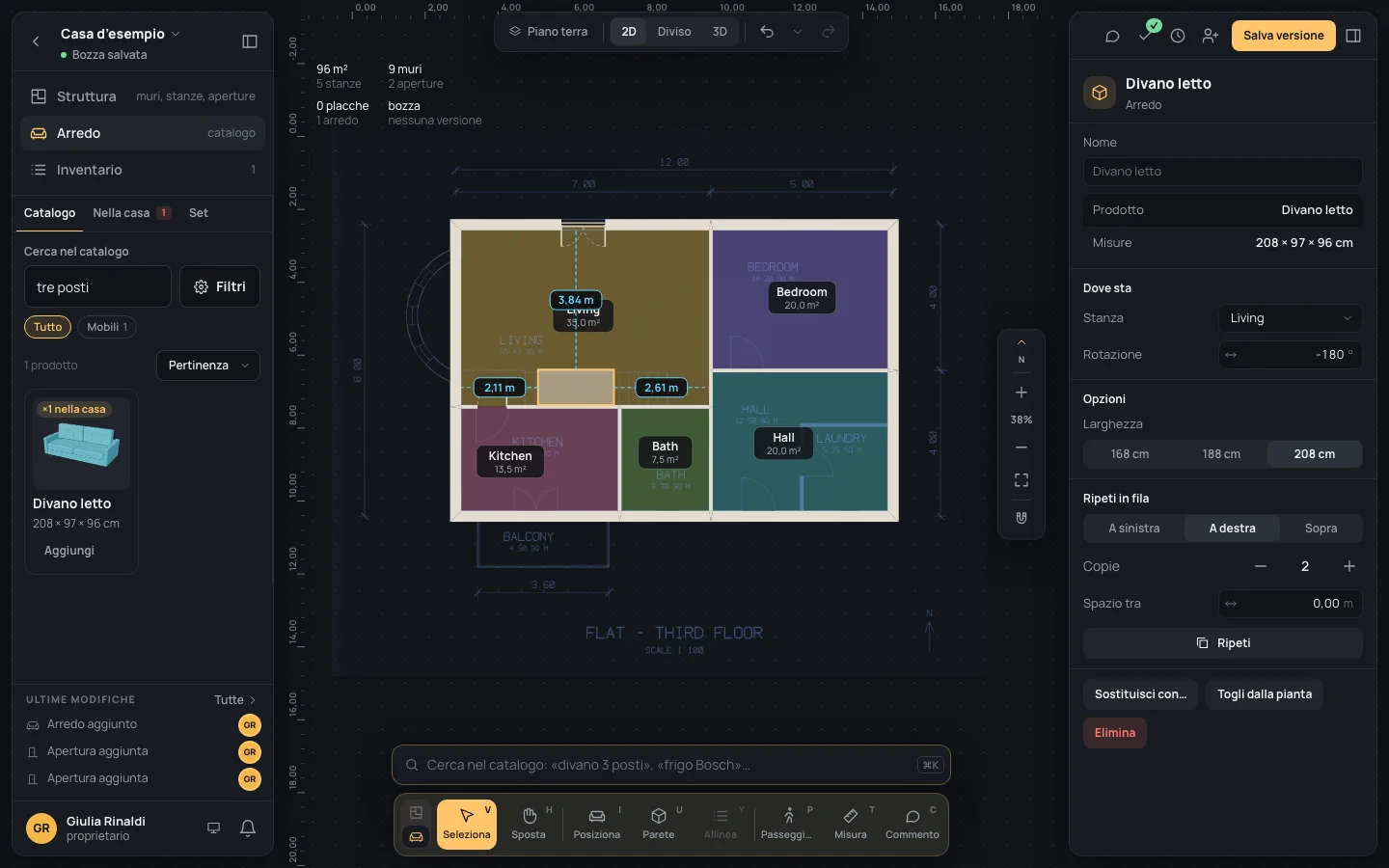Select the Parete wall tool
Image resolution: width=1389 pixels, height=868 pixels.
(659, 825)
